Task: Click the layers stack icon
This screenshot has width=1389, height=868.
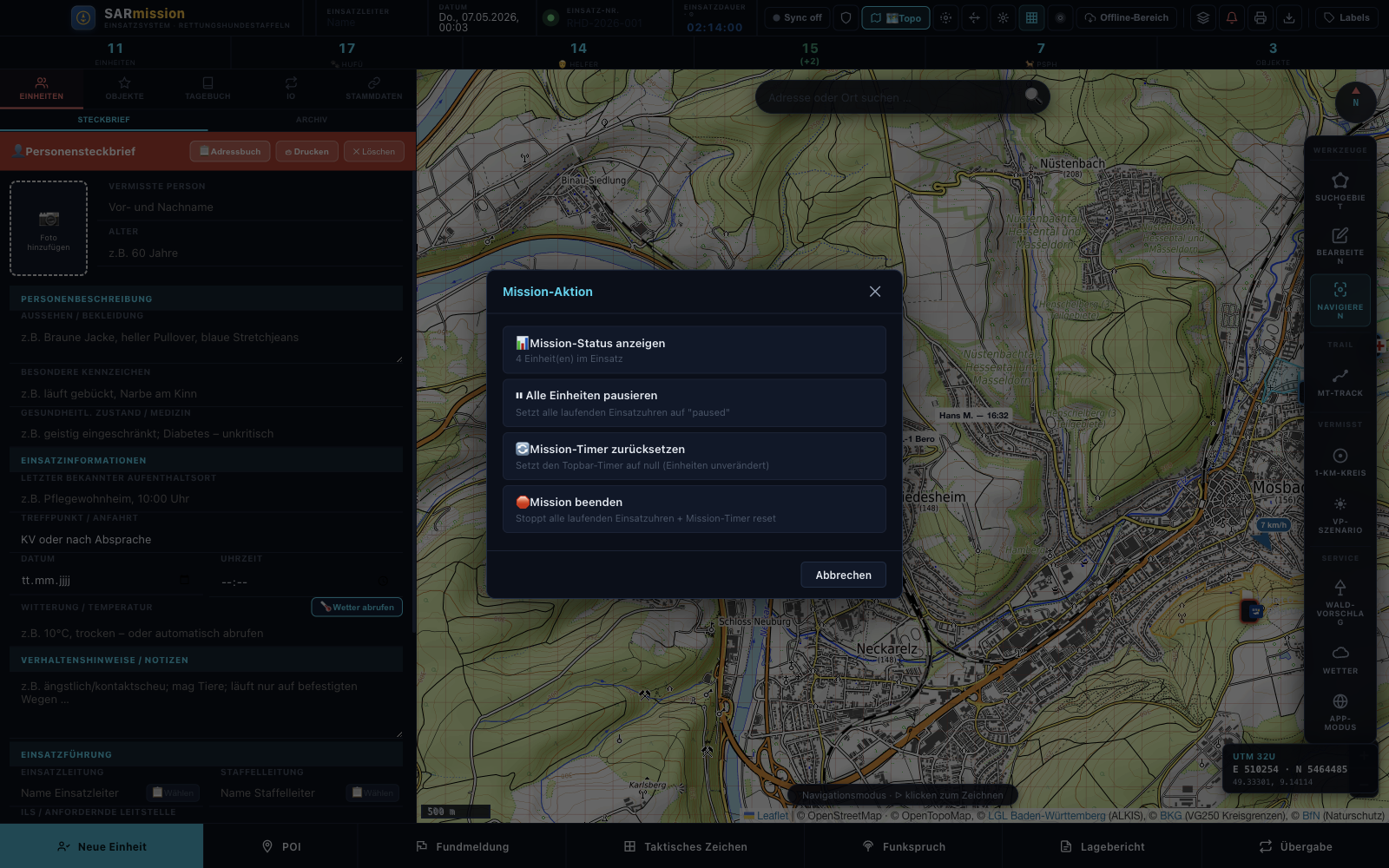Action: (x=1202, y=17)
